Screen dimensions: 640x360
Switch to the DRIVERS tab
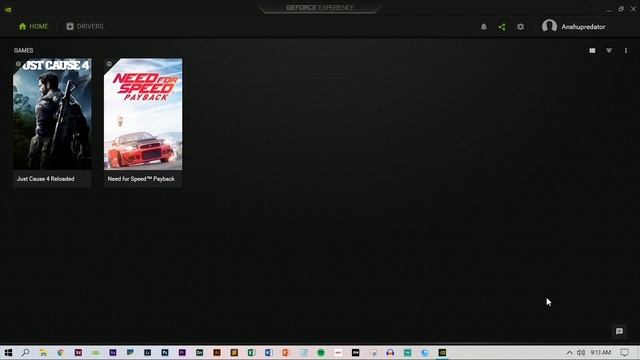pyautogui.click(x=85, y=27)
